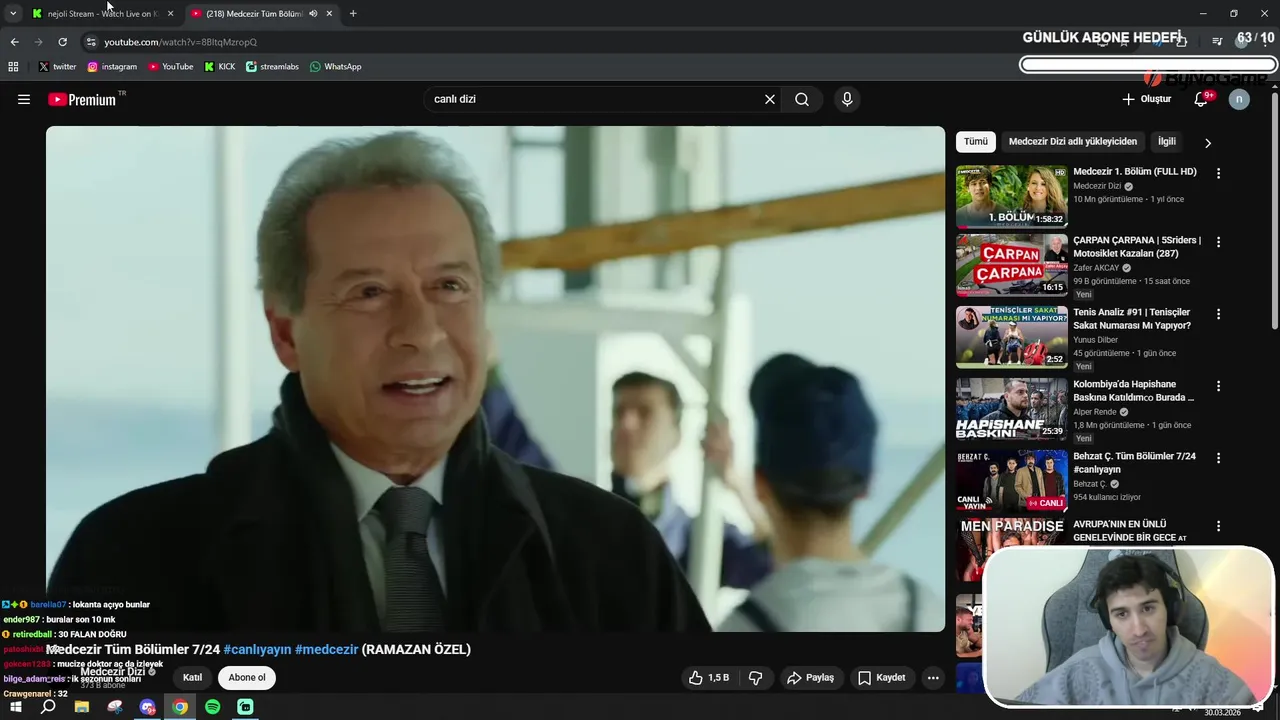1280x720 pixels.
Task: Open Discord from the taskbar
Action: 148,707
